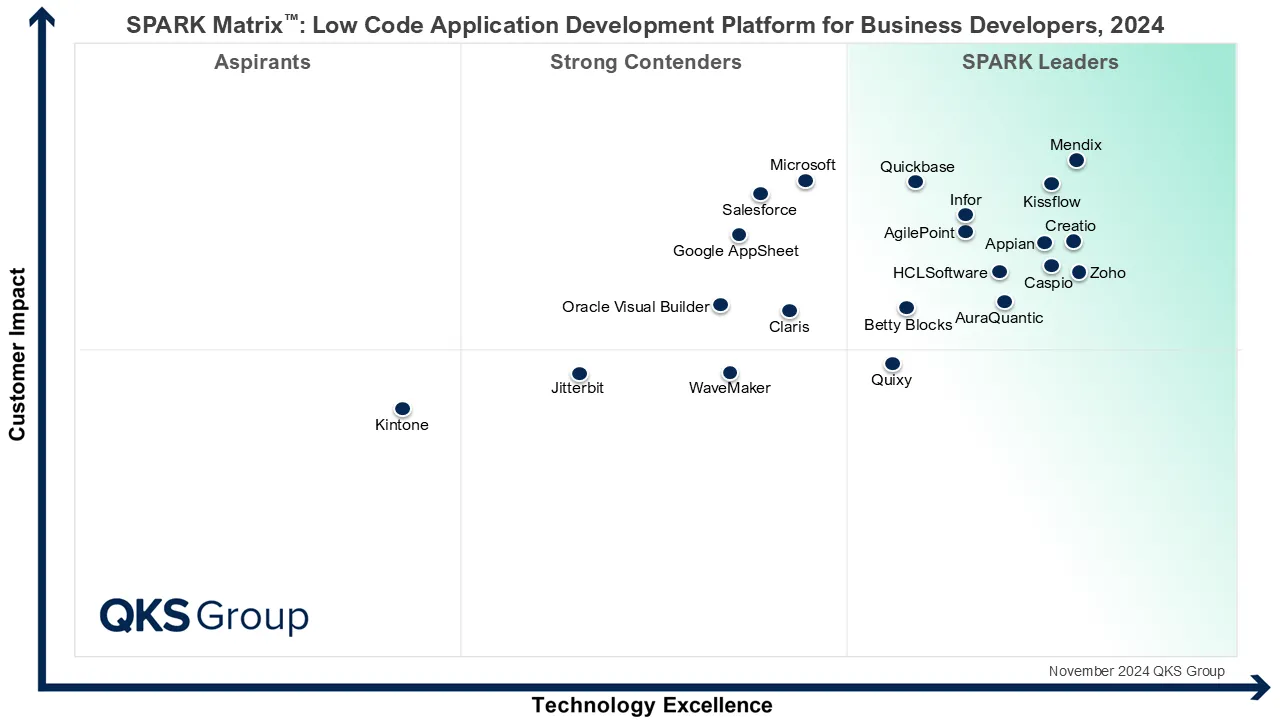The image size is (1280, 720).
Task: Click the SPARK Leaders quadrant heading
Action: coord(1040,62)
